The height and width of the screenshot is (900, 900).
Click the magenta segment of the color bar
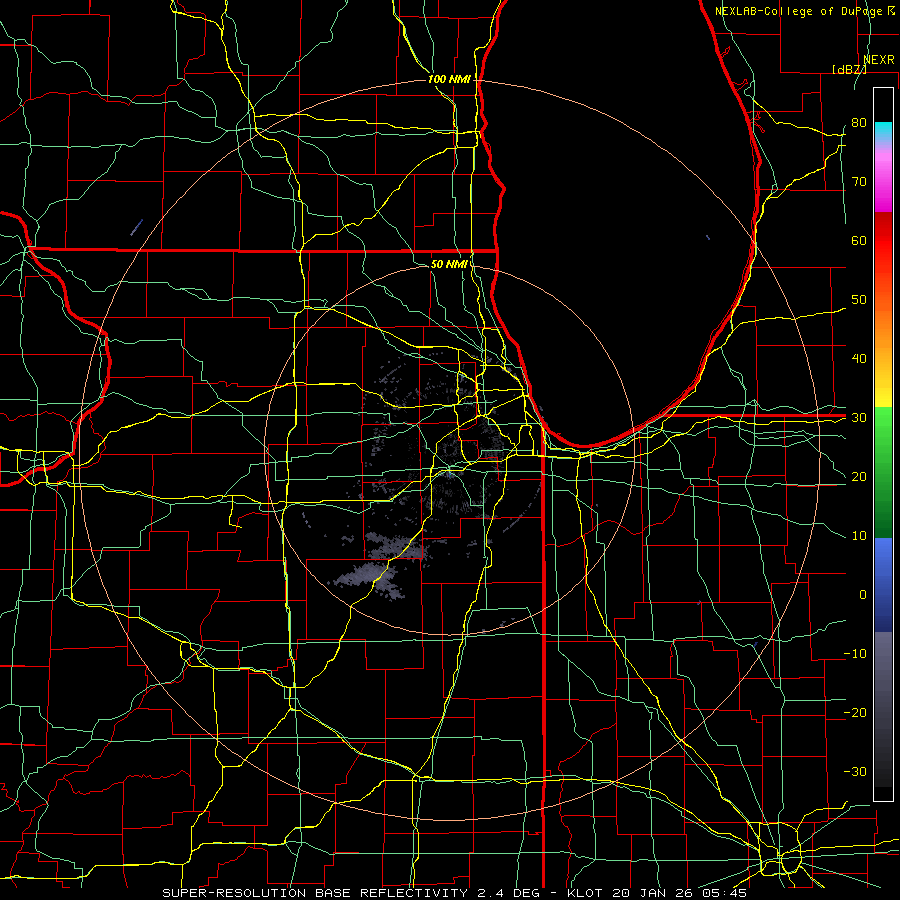point(883,184)
